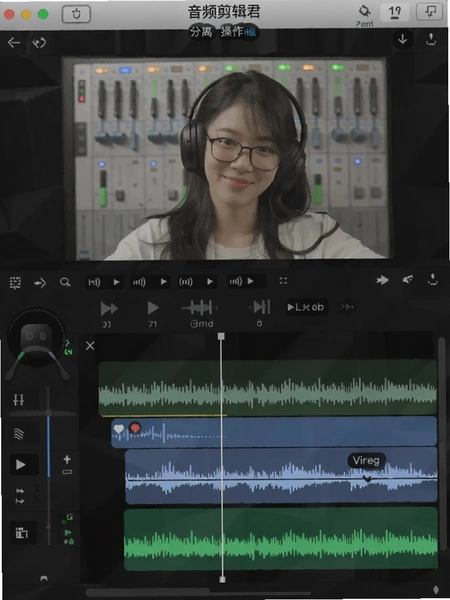Click the back arrow icon
This screenshot has height=600, width=450.
[14, 42]
